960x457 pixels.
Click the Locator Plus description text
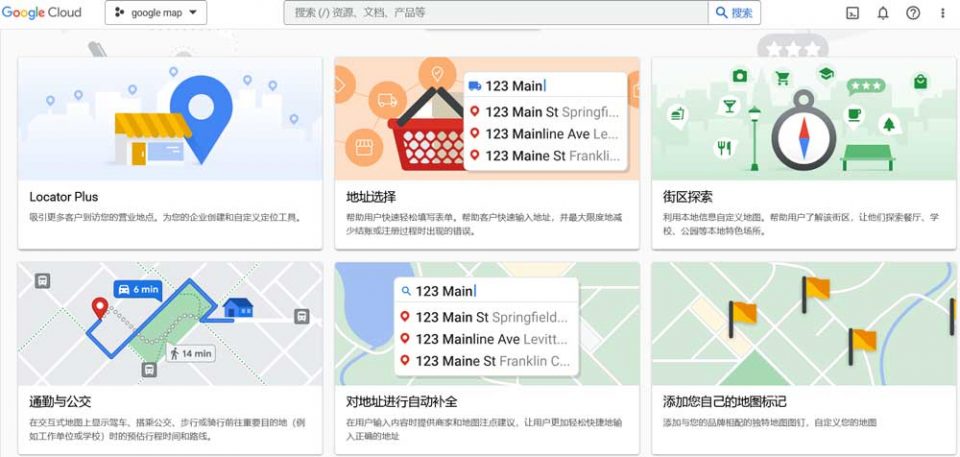click(x=165, y=217)
